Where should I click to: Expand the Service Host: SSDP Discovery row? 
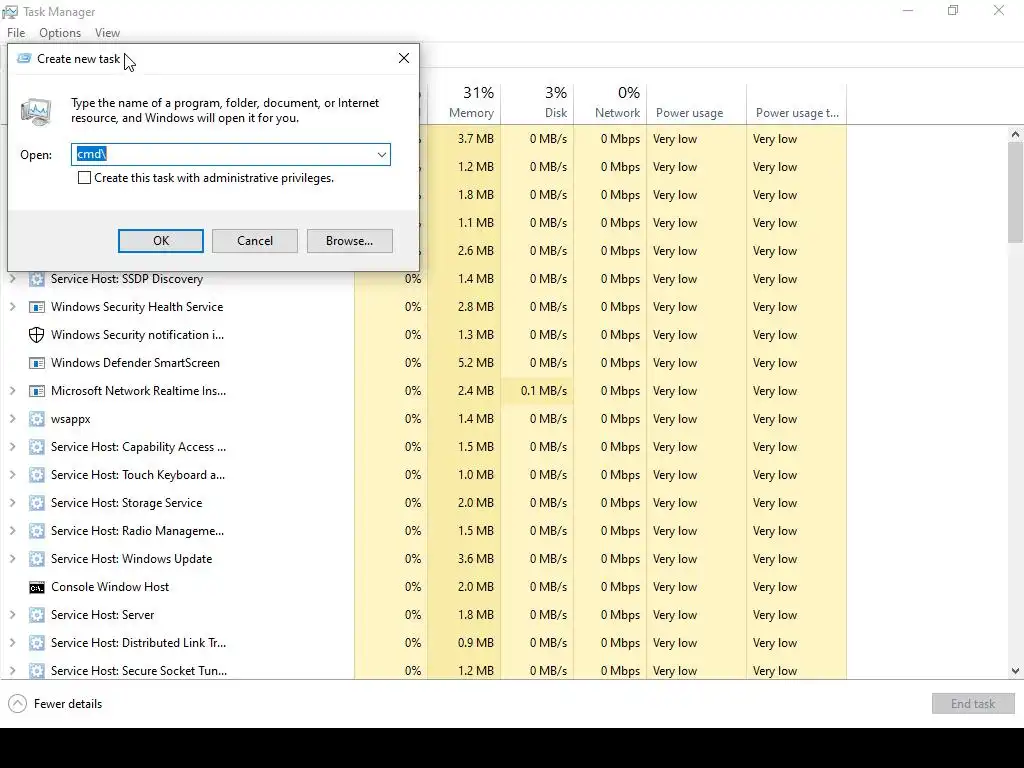(12, 279)
